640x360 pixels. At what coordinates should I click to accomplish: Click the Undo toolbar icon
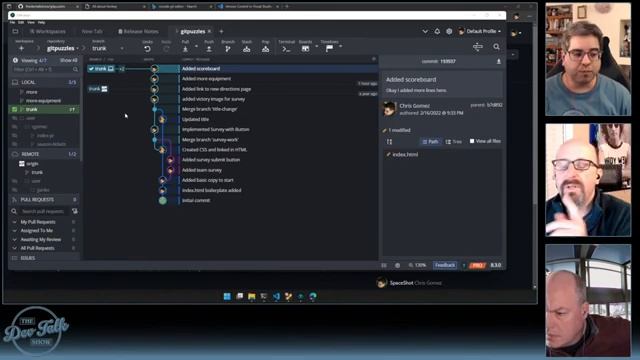click(x=147, y=49)
